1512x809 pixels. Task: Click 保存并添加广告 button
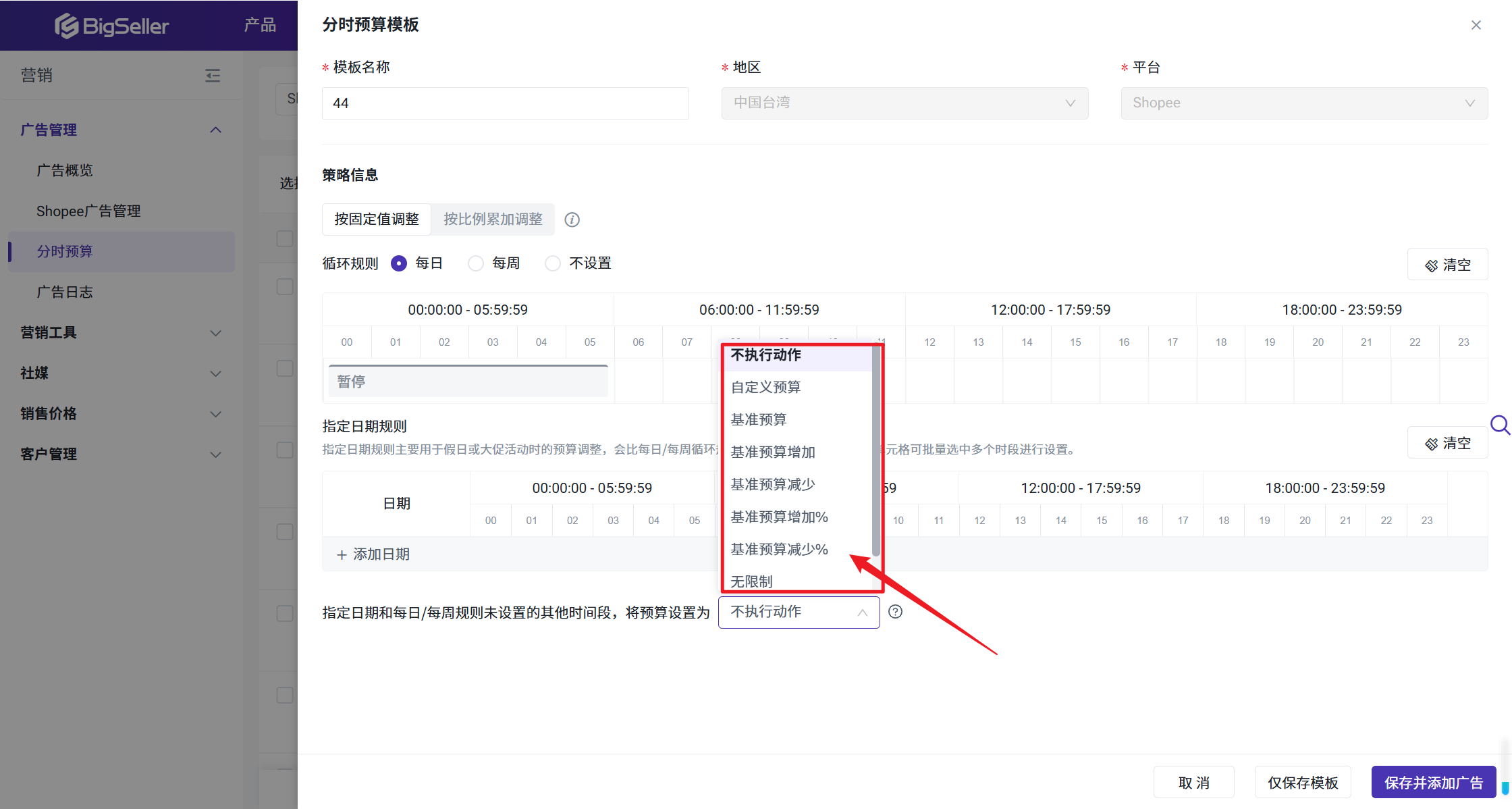1433,783
